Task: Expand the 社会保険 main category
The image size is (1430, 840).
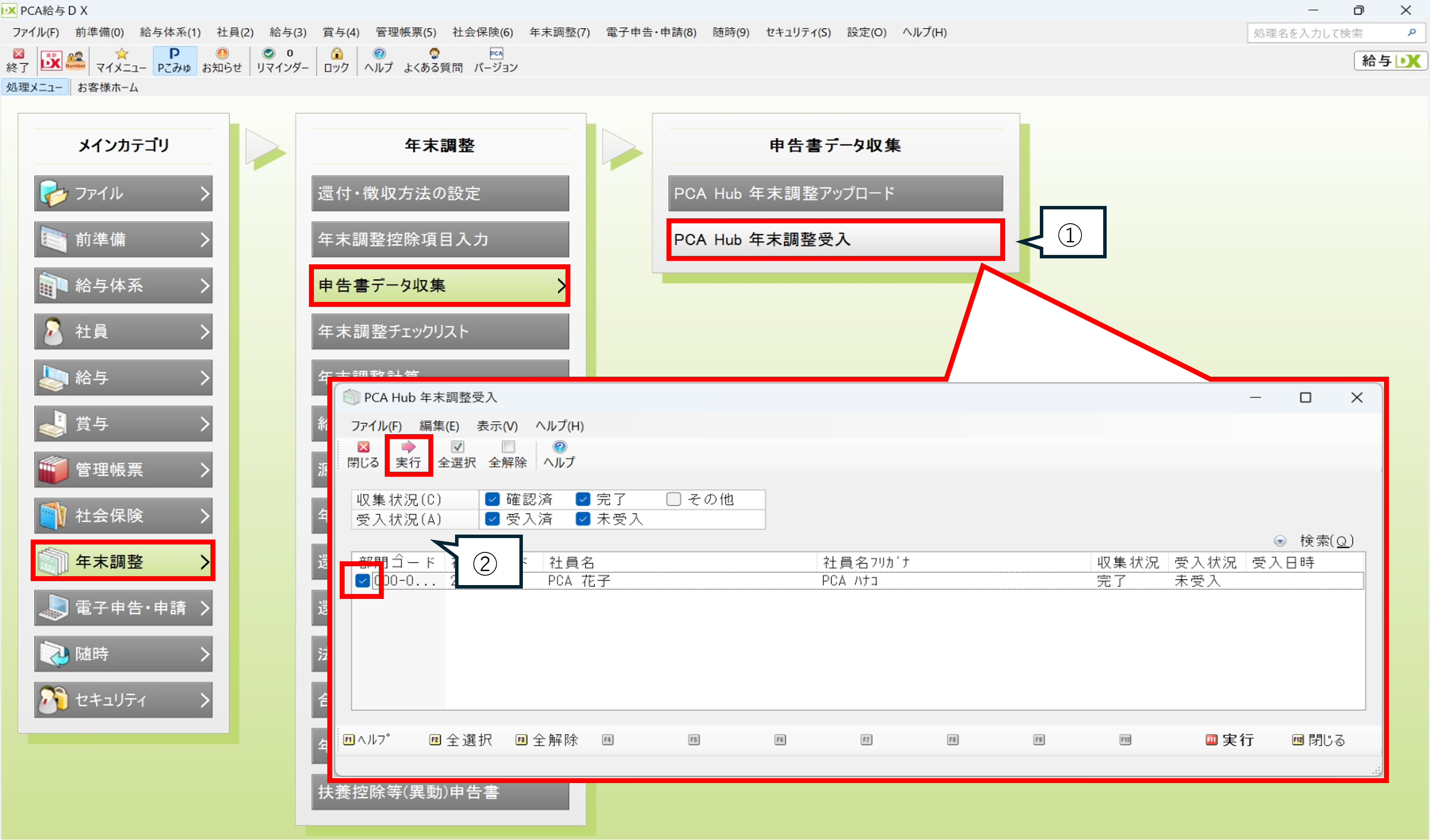Action: 123,516
